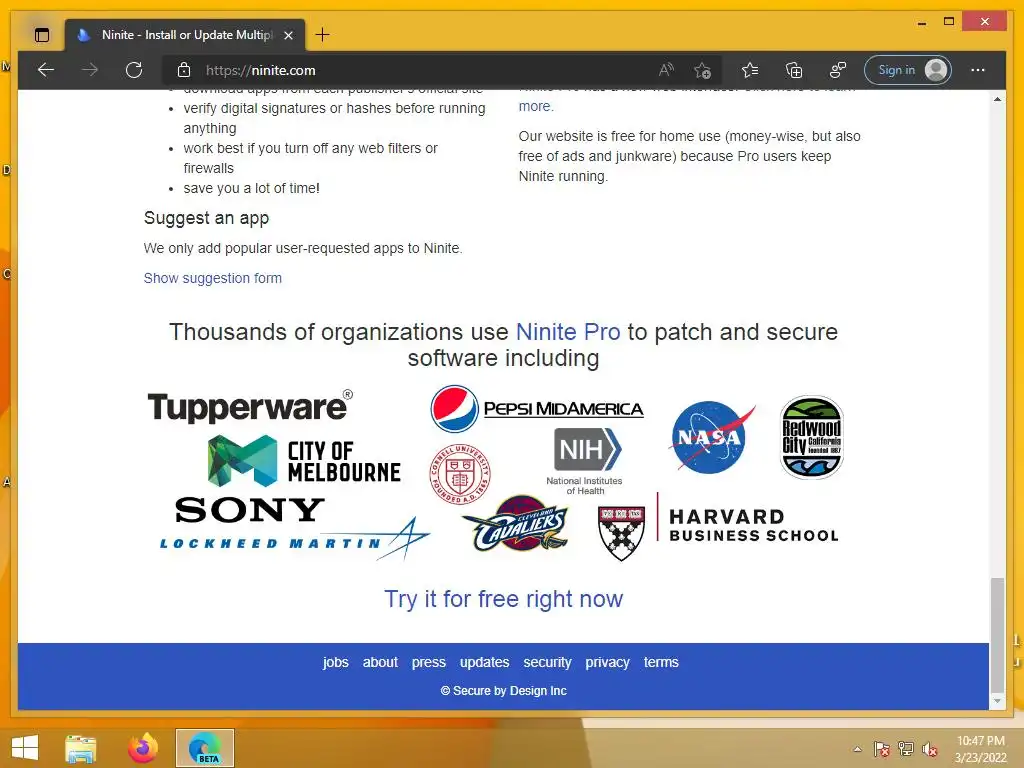Click the Cleveland Cavaliers logo
1024x768 pixels.
516,523
